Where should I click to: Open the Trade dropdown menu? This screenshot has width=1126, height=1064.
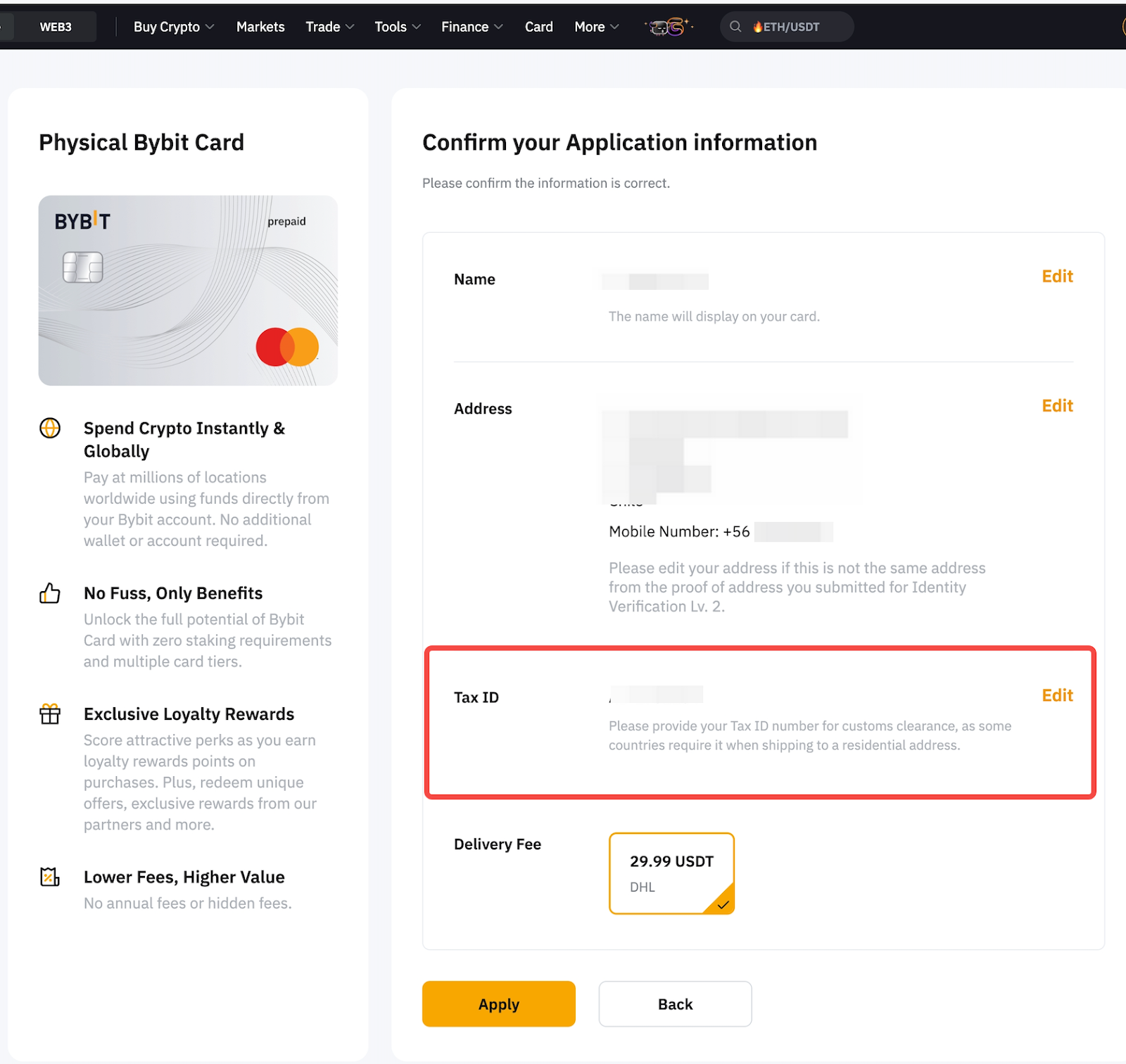tap(329, 27)
